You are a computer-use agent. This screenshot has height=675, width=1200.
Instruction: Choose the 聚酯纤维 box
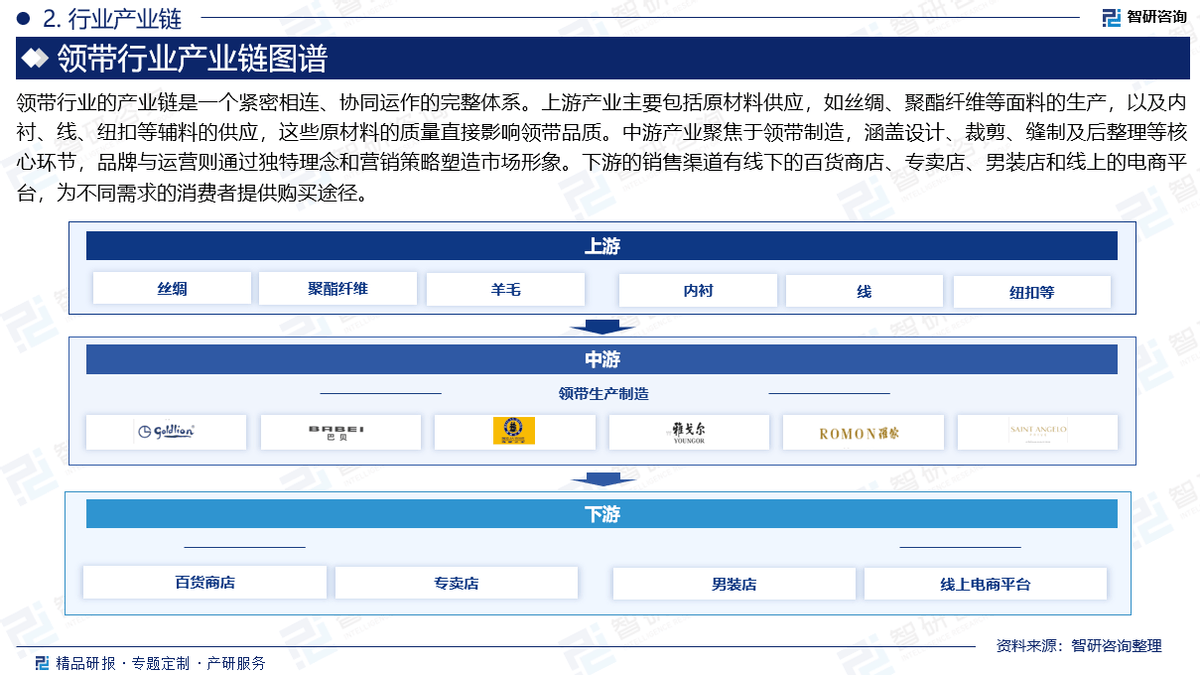click(338, 289)
